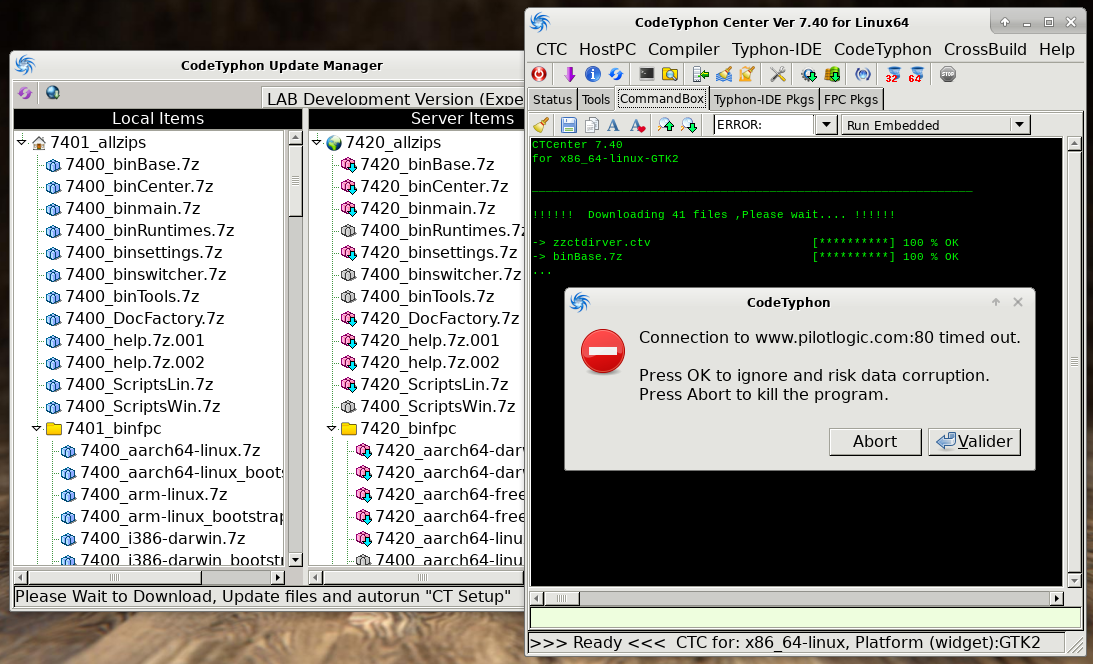
Task: Click the purple refresh icon in Update Manager
Action: click(x=25, y=93)
